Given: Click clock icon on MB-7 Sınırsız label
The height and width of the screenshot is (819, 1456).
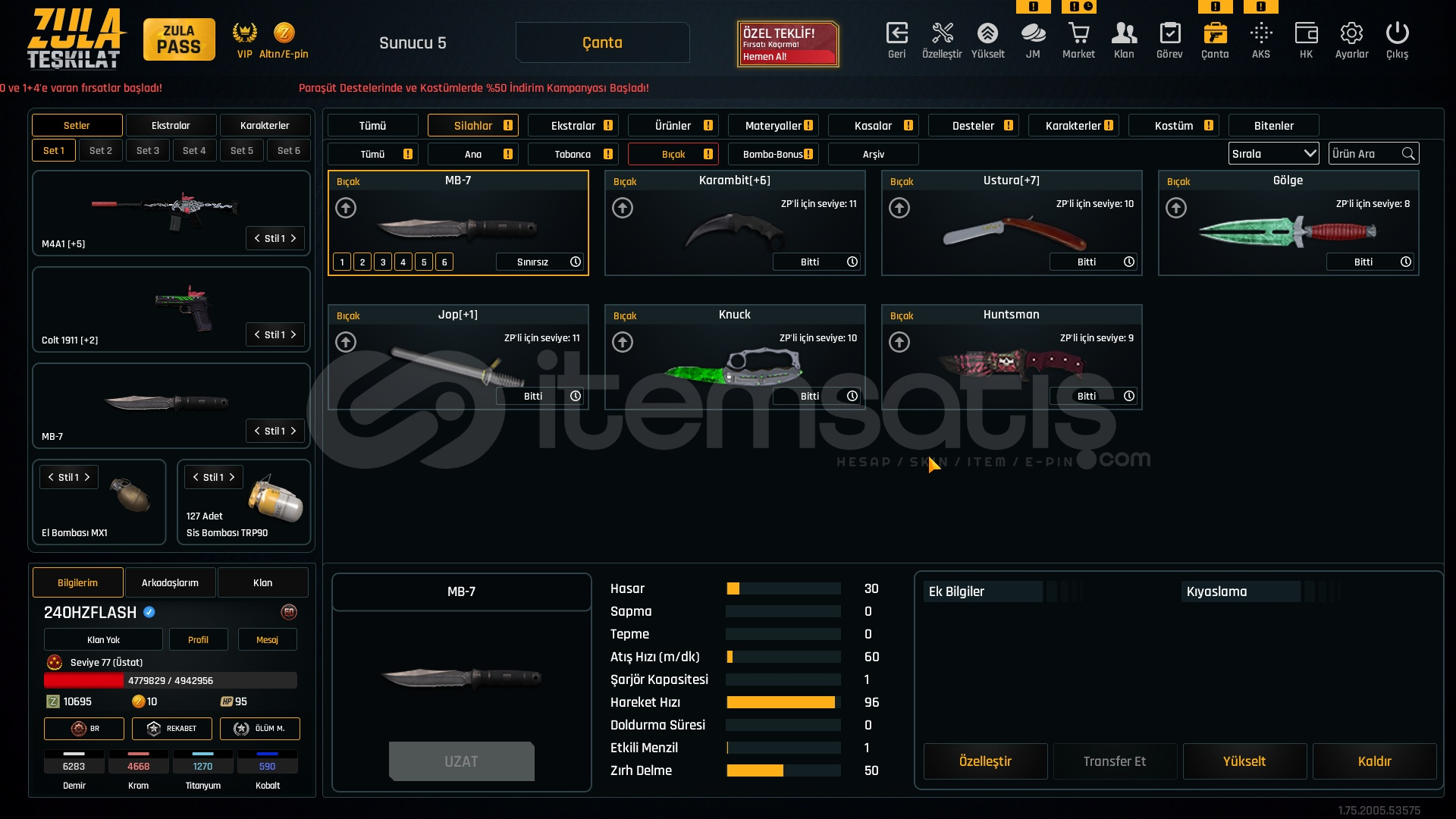Looking at the screenshot, I should [x=576, y=262].
